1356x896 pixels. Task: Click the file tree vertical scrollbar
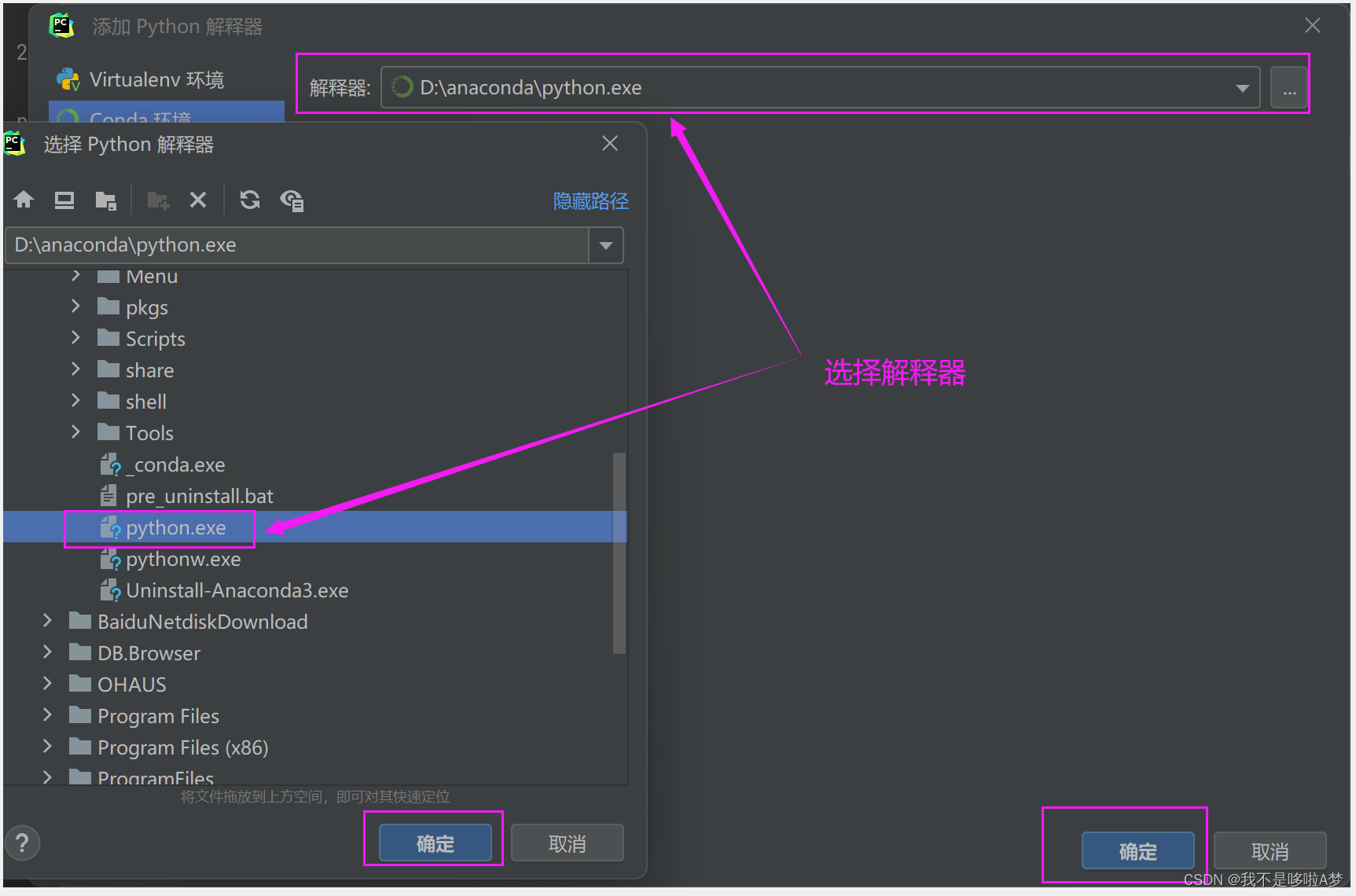tap(619, 553)
